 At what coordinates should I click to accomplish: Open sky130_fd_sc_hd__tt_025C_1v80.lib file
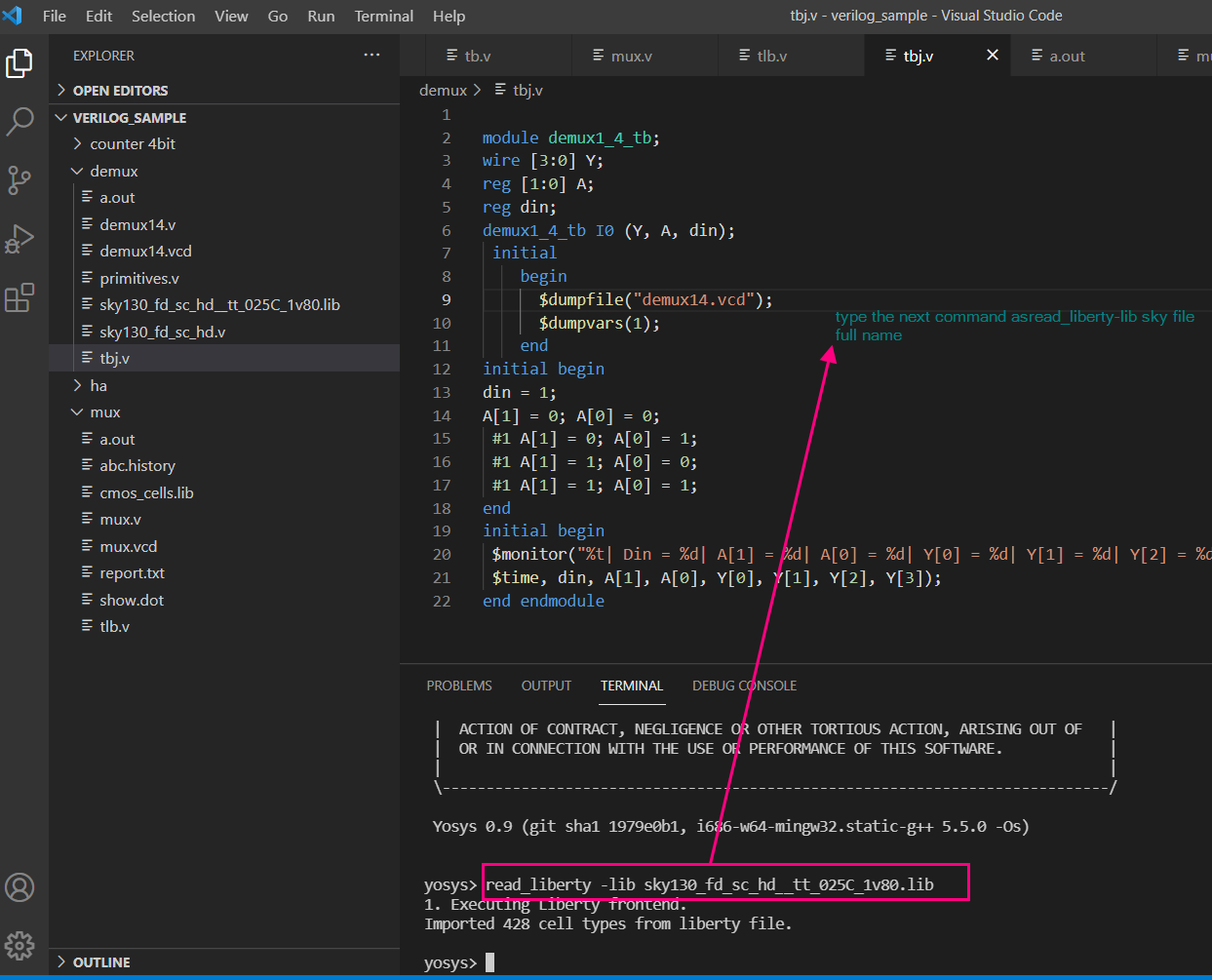pyautogui.click(x=224, y=304)
